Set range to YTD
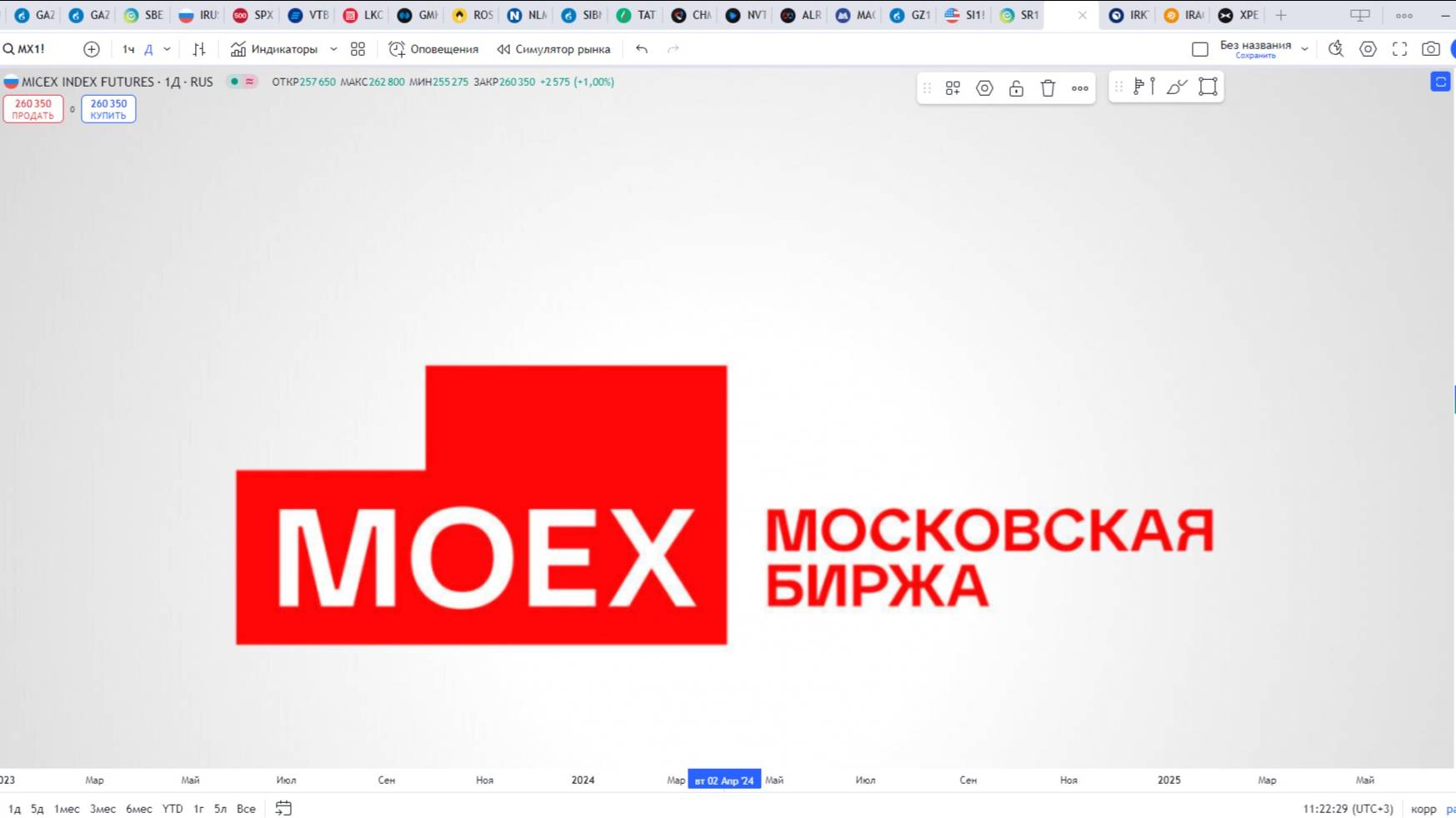 173,809
